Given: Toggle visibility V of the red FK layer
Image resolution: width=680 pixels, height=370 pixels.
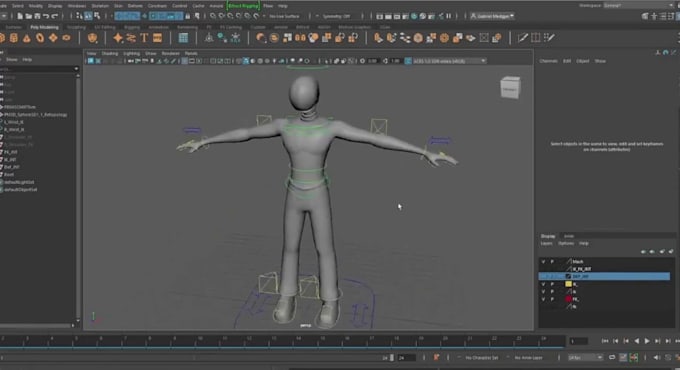Looking at the screenshot, I should 543,299.
